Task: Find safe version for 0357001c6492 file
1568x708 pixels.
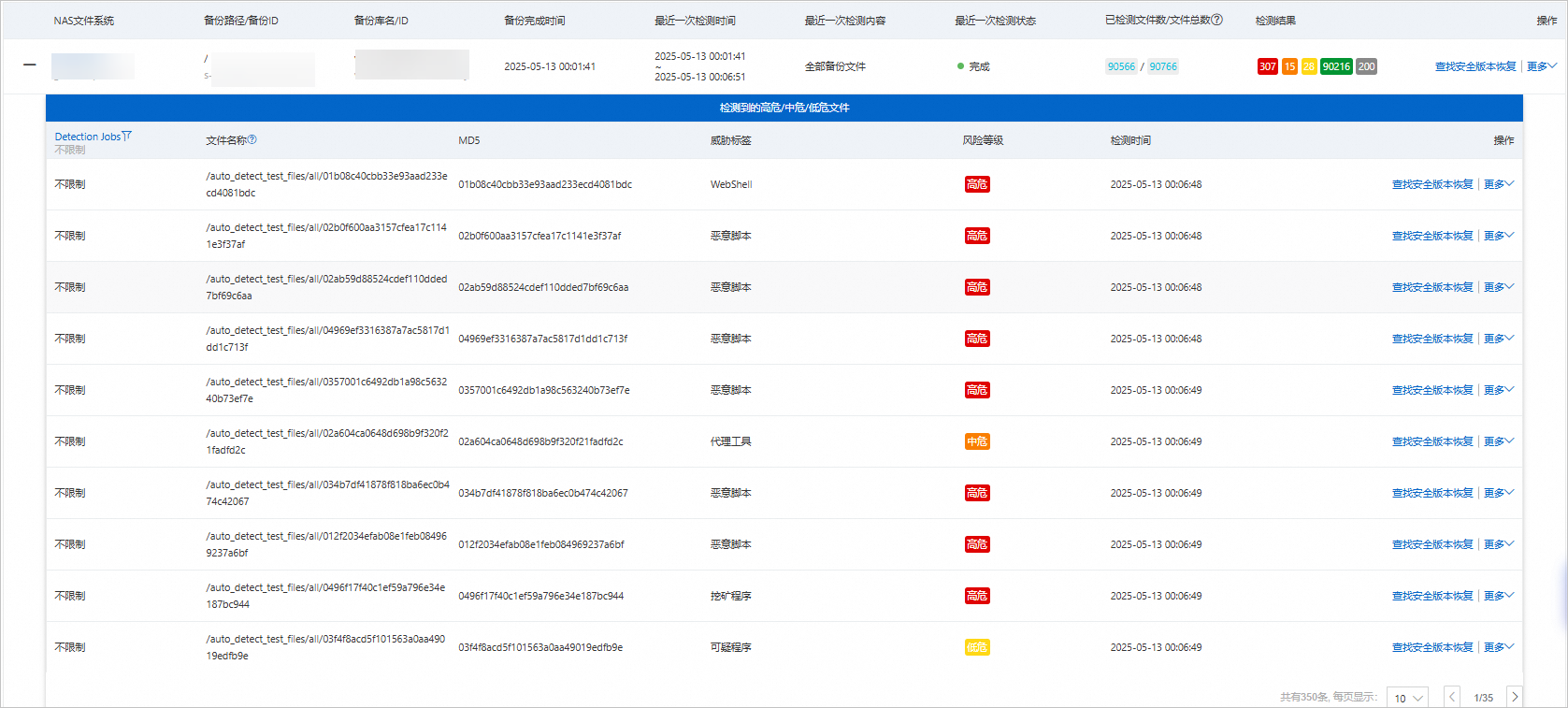Action: click(1432, 390)
